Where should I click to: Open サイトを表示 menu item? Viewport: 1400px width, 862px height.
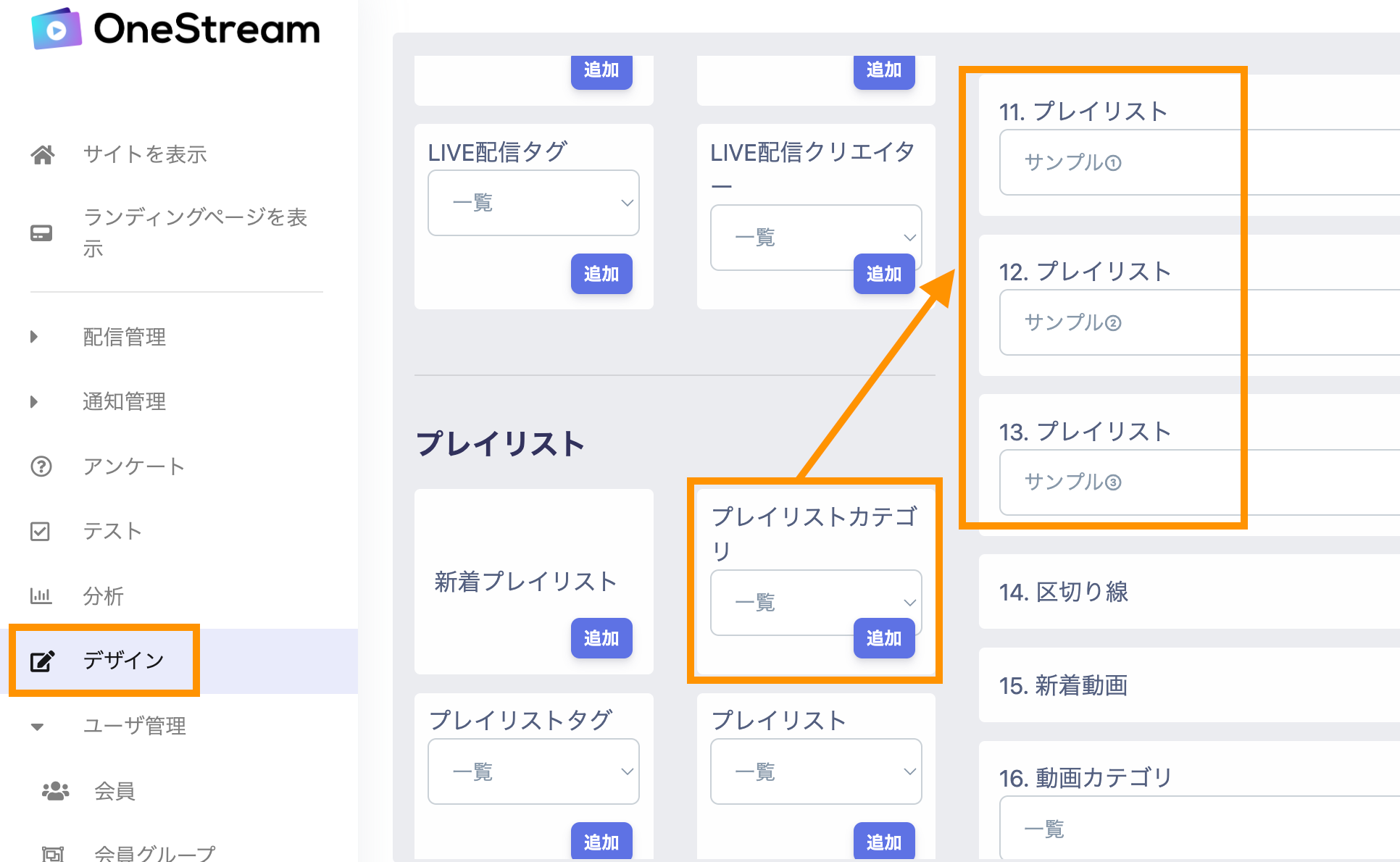click(145, 154)
